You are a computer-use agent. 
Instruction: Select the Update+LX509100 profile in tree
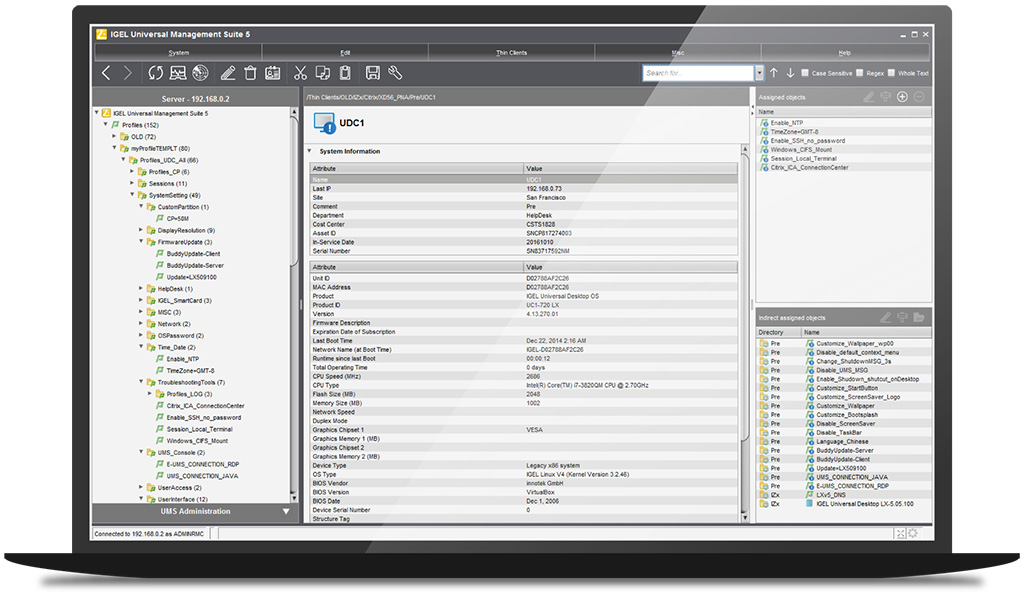[191, 277]
